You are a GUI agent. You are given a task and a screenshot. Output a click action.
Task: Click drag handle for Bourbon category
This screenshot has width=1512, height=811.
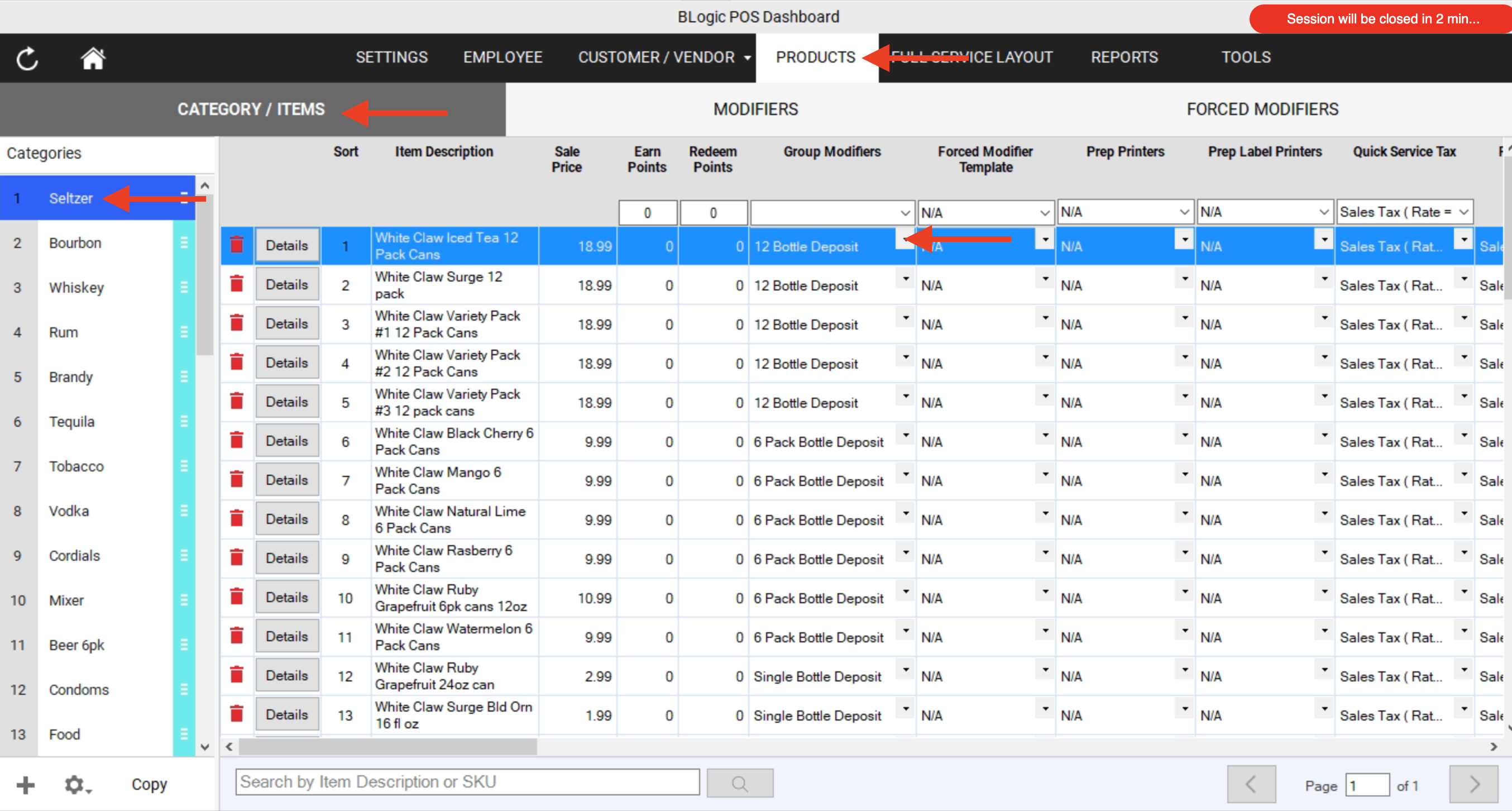click(x=184, y=242)
